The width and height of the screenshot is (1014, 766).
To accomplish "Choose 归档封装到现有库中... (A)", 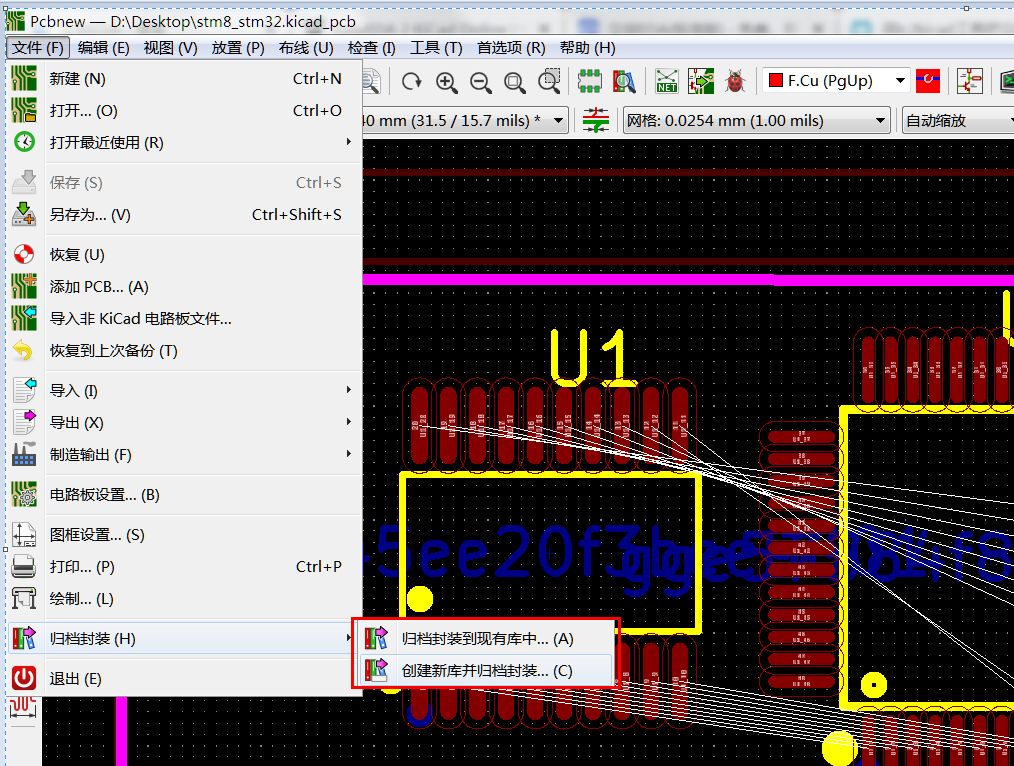I will click(x=485, y=639).
